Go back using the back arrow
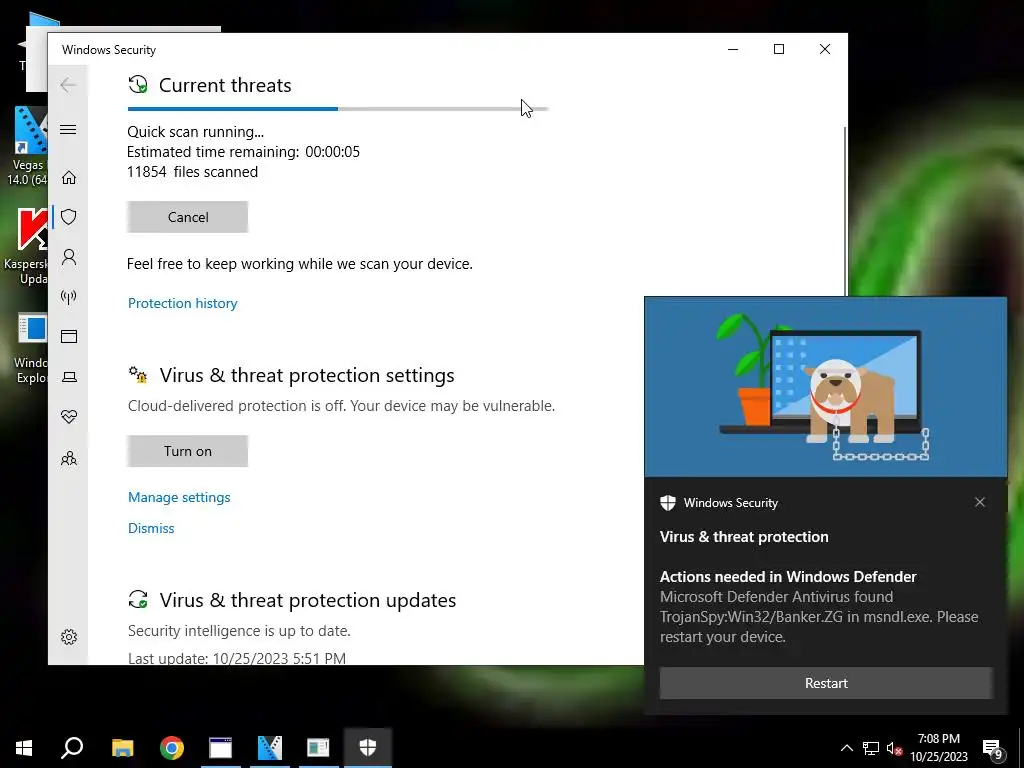Image resolution: width=1024 pixels, height=768 pixels. tap(68, 85)
